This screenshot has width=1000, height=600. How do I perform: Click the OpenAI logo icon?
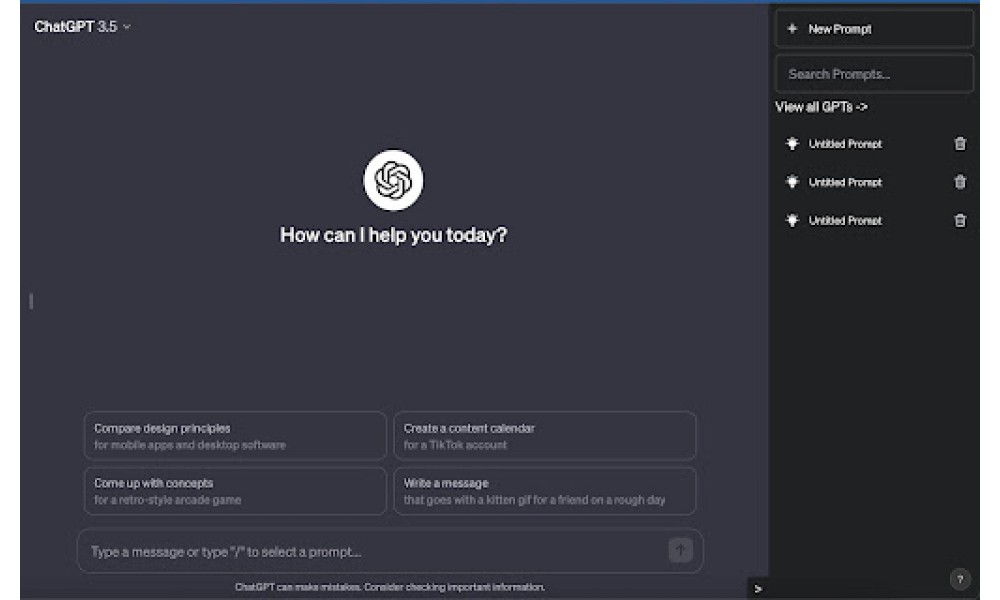393,180
